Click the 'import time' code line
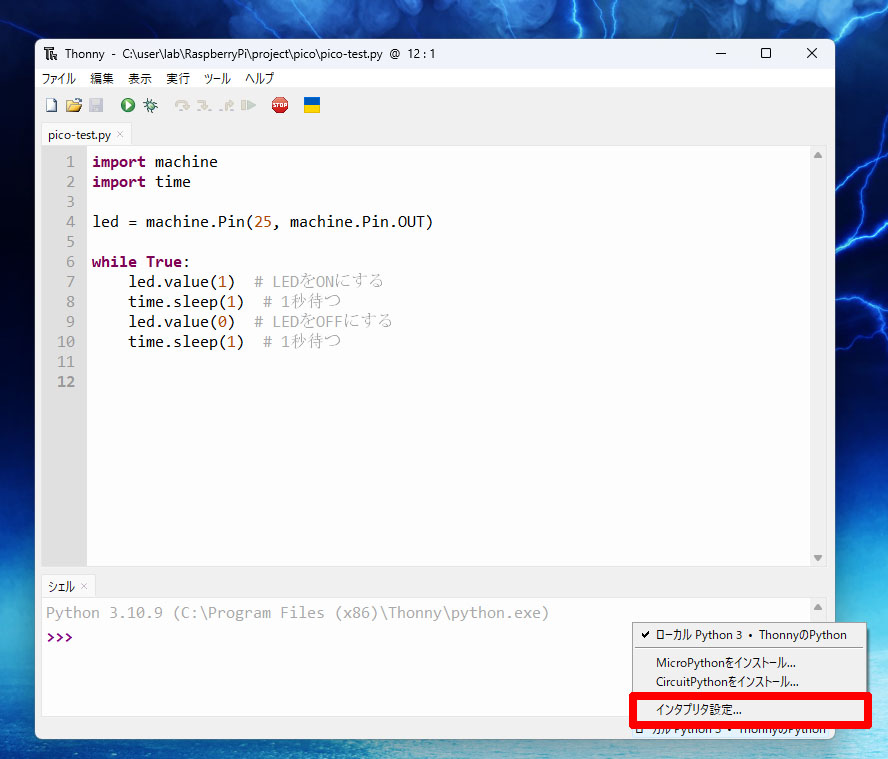Image resolution: width=888 pixels, height=759 pixels. click(141, 182)
